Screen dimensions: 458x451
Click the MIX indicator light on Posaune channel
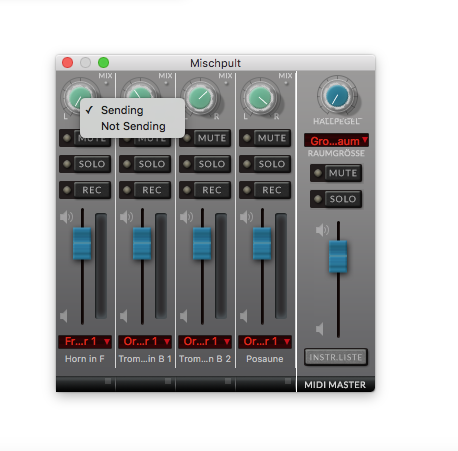(x=287, y=83)
